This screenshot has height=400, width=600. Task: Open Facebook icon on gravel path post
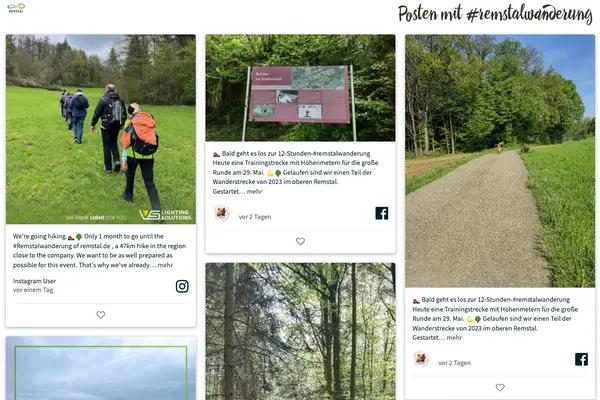tap(581, 359)
